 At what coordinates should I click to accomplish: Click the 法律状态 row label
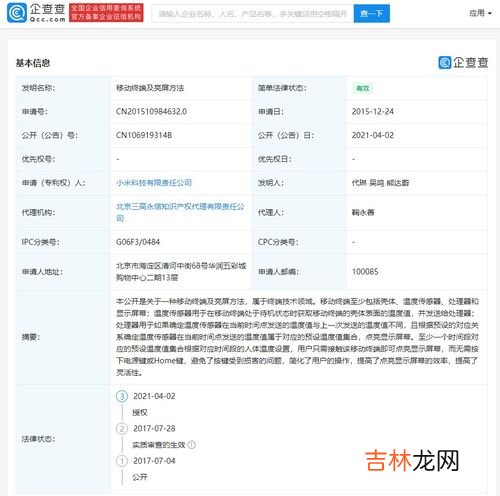[38, 439]
